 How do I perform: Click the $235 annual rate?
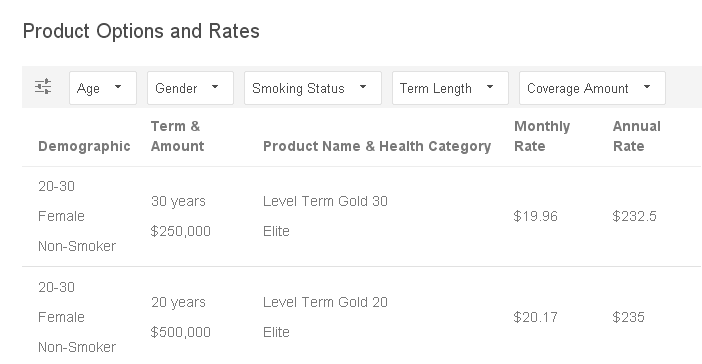629,317
